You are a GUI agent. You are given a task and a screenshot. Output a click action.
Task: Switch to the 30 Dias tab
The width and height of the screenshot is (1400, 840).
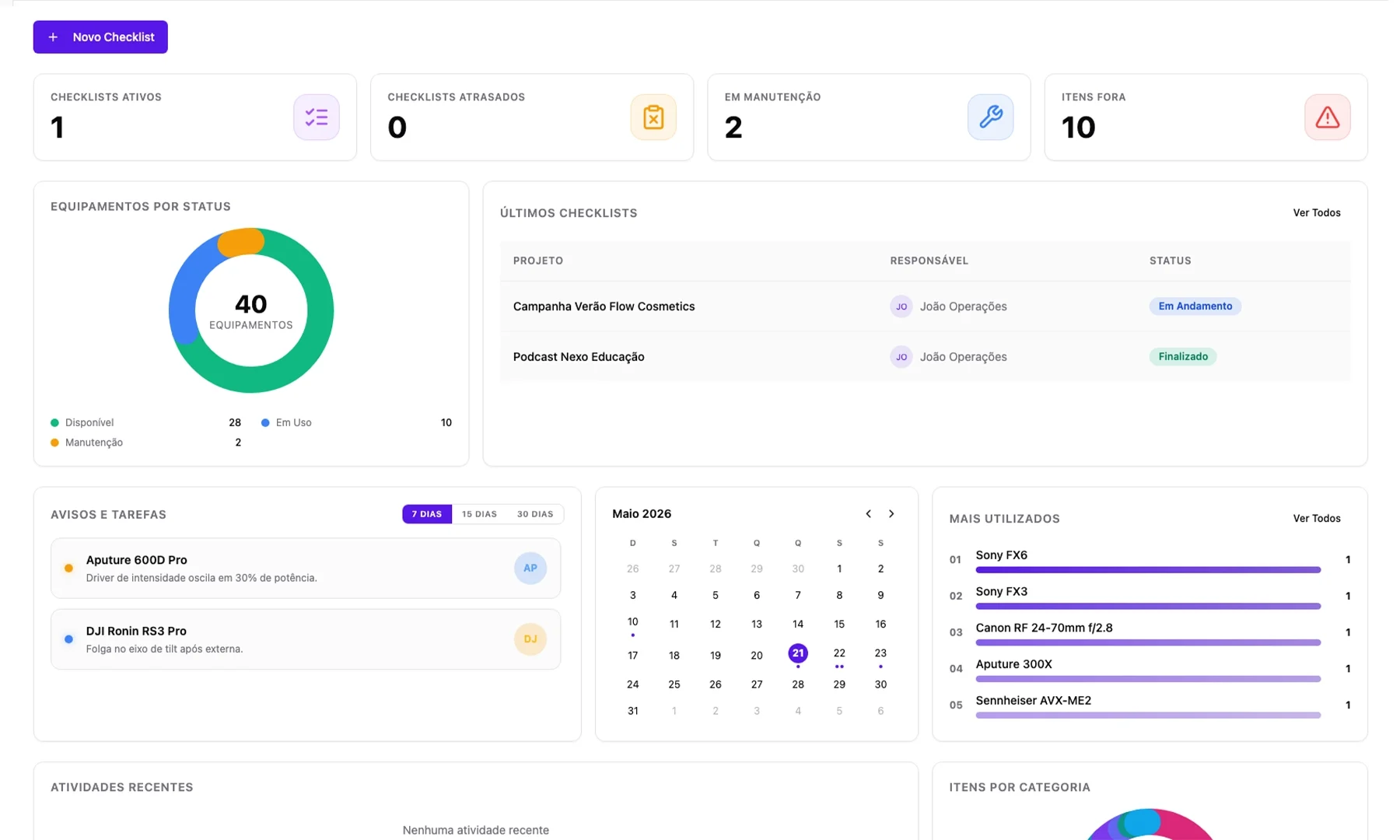tap(535, 514)
